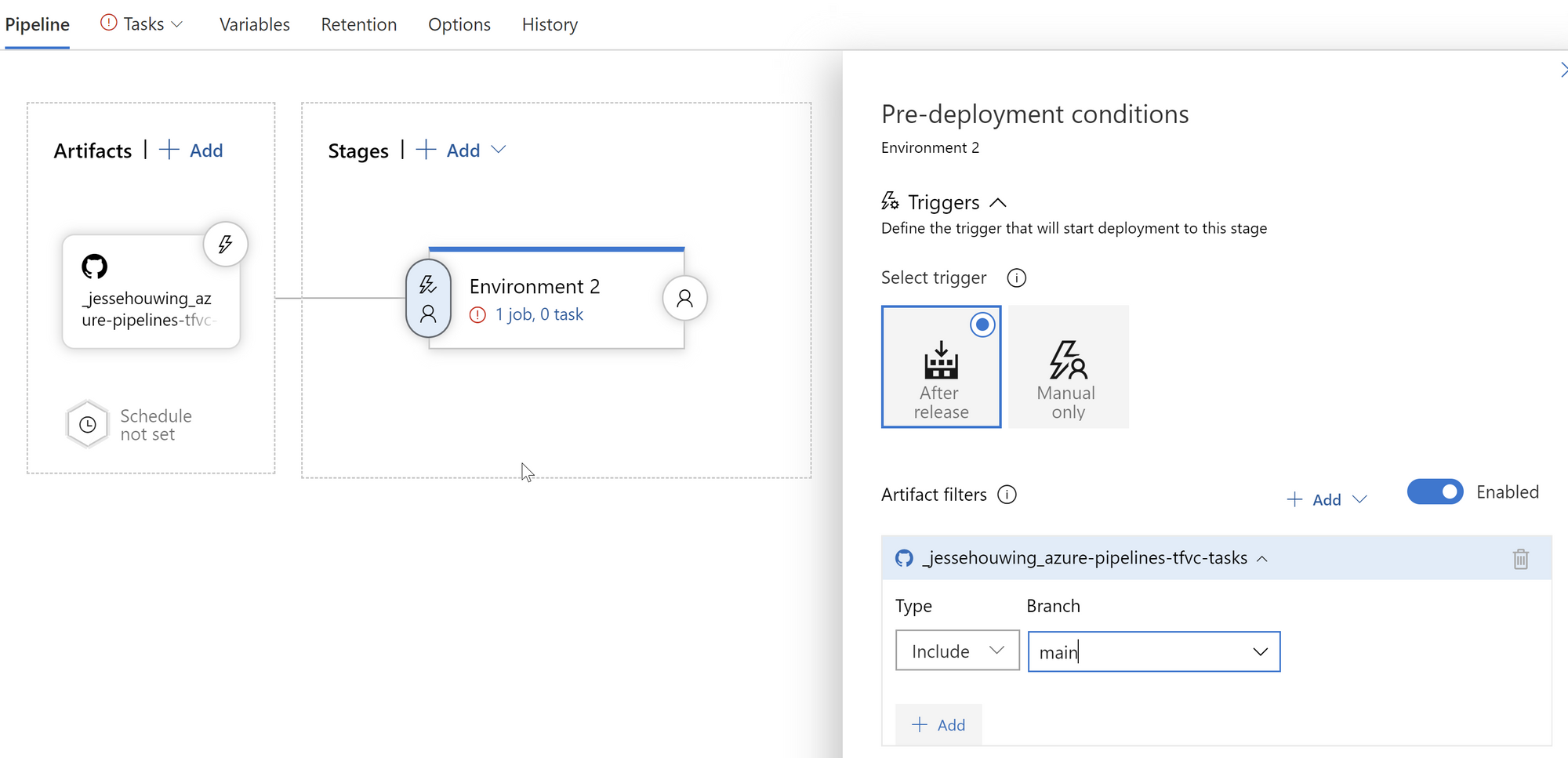Screen dimensions: 1568x758
Task: Click into the Branch text field
Action: pos(1137,652)
